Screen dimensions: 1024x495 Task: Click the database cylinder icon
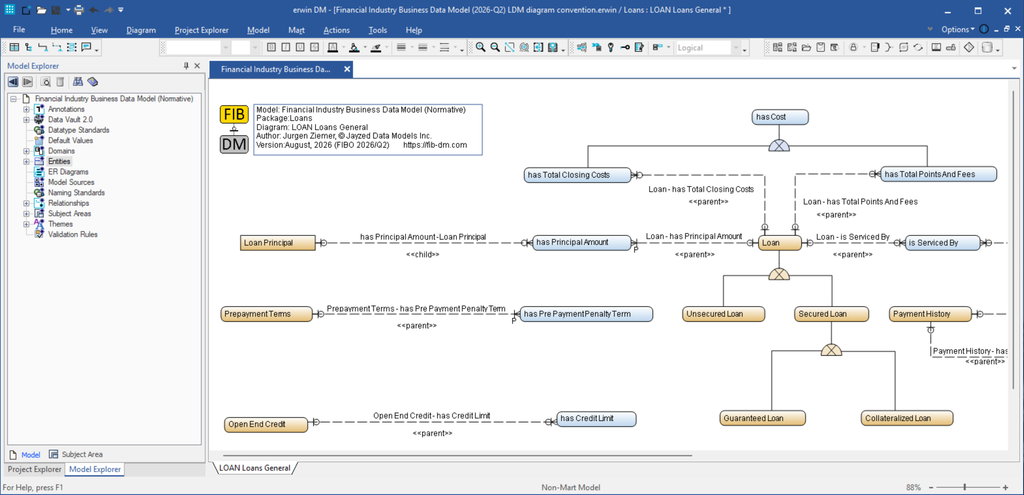987,47
